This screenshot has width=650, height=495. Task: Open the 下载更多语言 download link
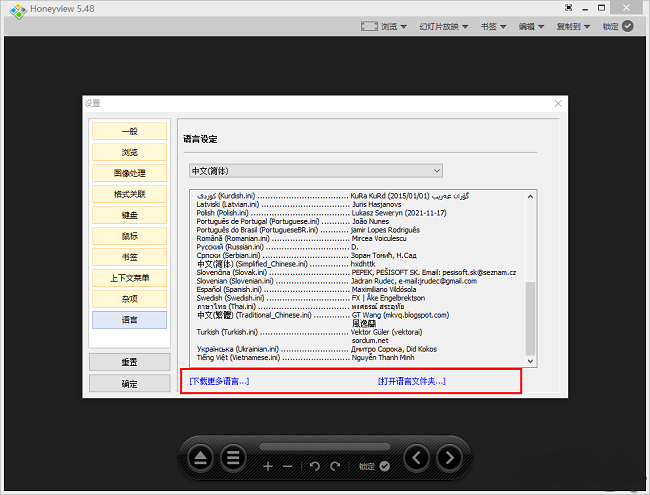[x=219, y=381]
